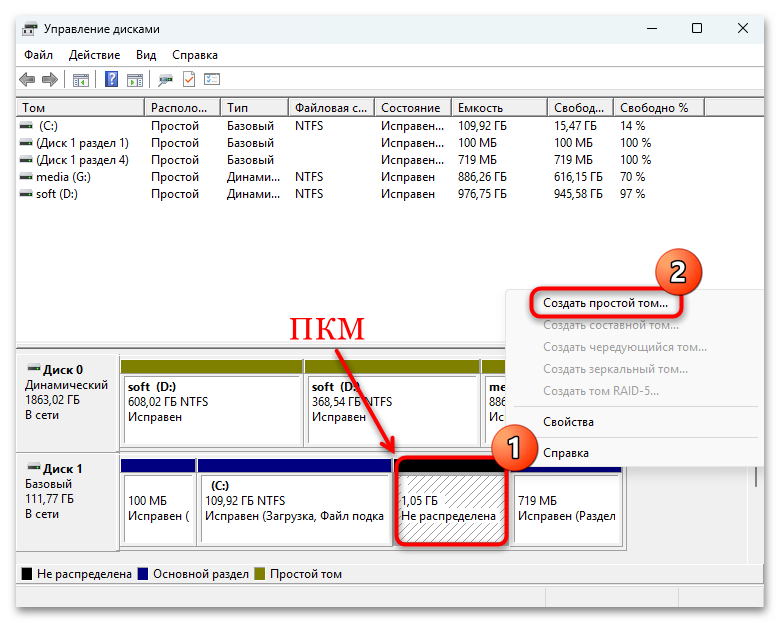Viewport: 780px width, 623px height.
Task: Open the blue Help question-mark icon
Action: pos(112,79)
